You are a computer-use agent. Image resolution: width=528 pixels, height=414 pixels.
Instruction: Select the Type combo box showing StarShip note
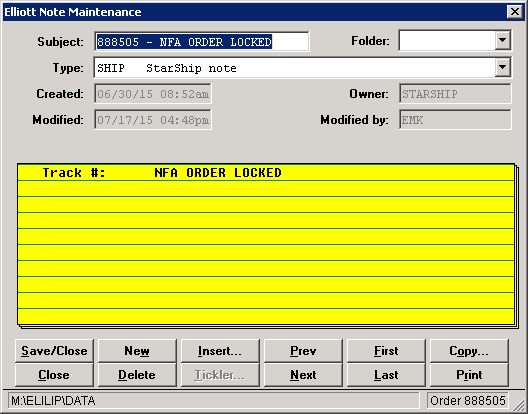302,67
